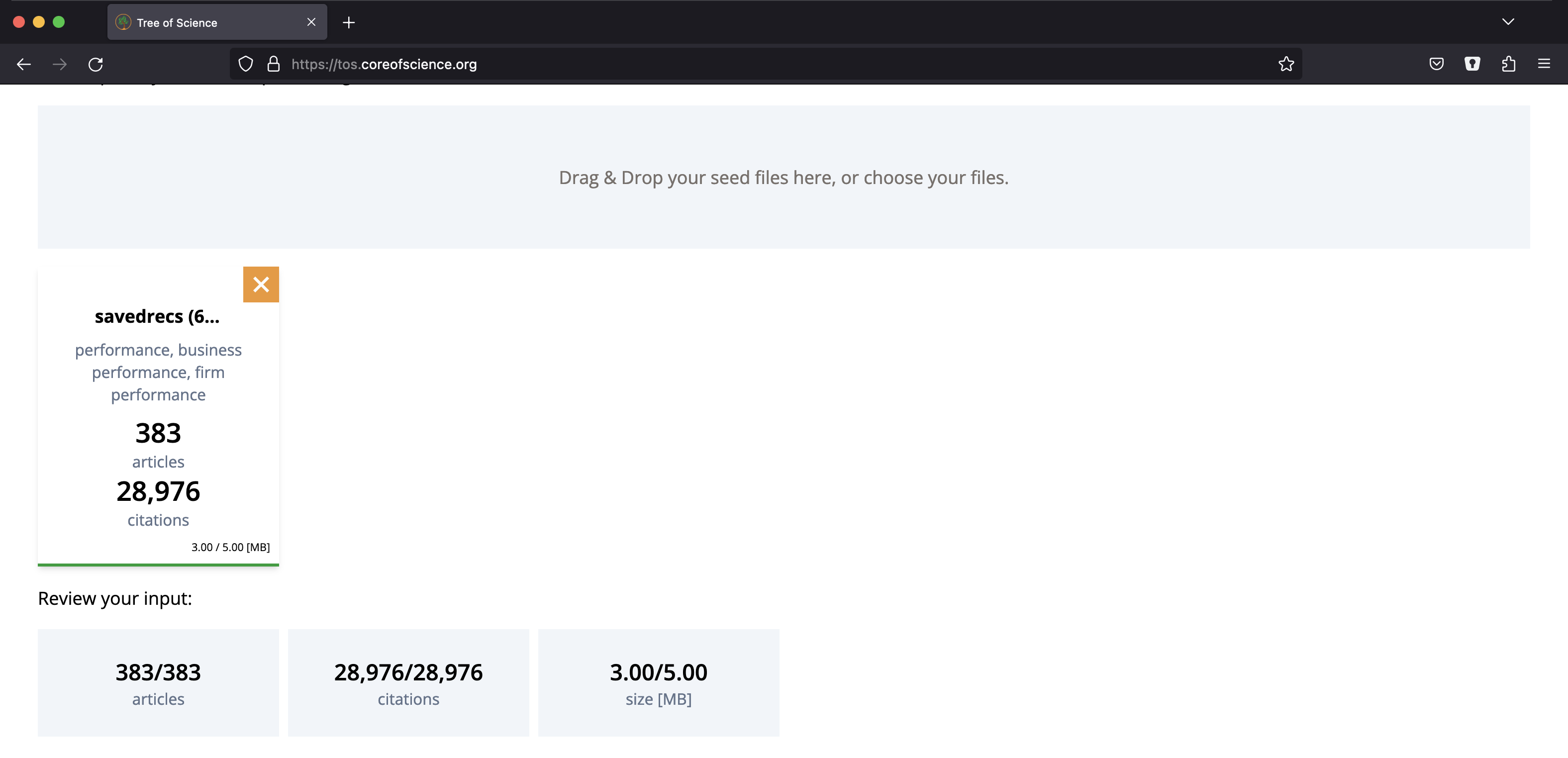Screen dimensions: 1568x758
Task: Bookmark this page with the star
Action: click(1285, 64)
